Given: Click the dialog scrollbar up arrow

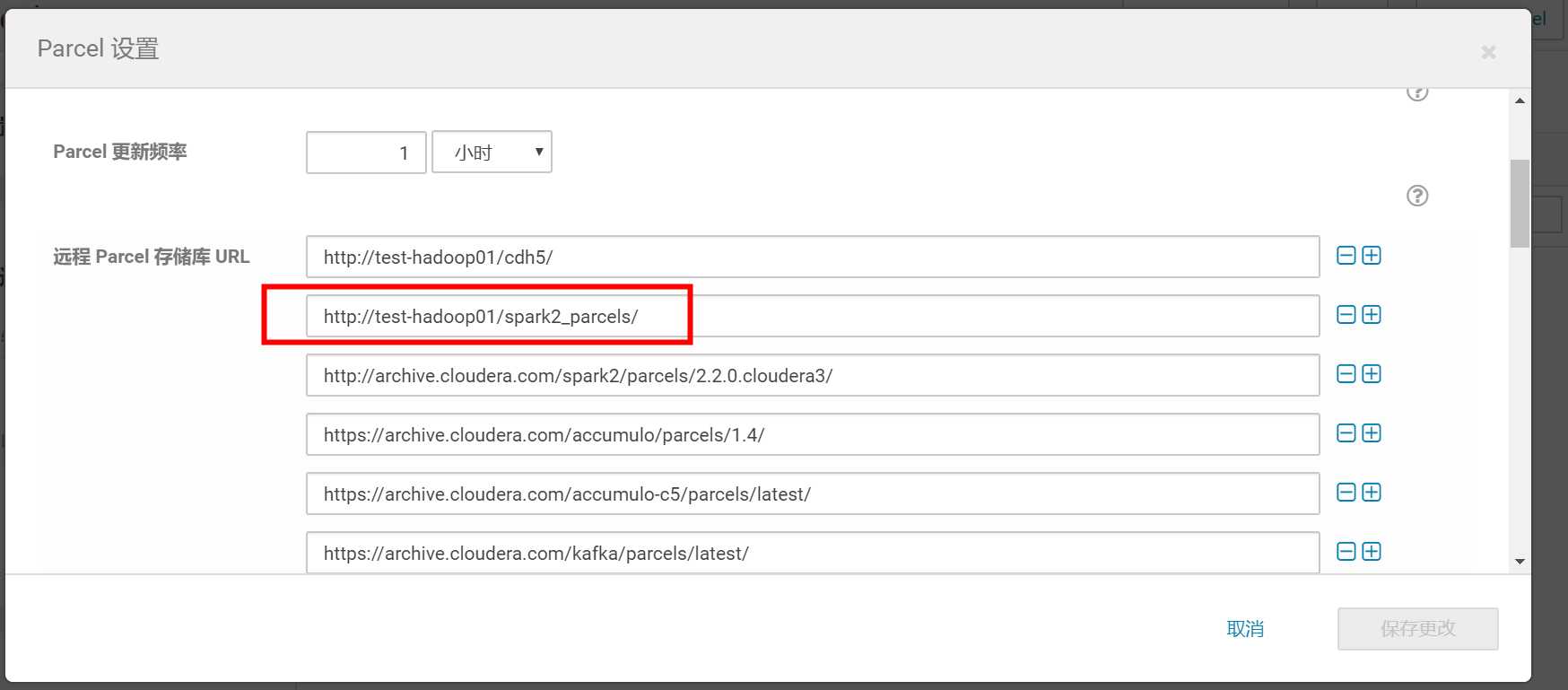Looking at the screenshot, I should pos(1520,100).
